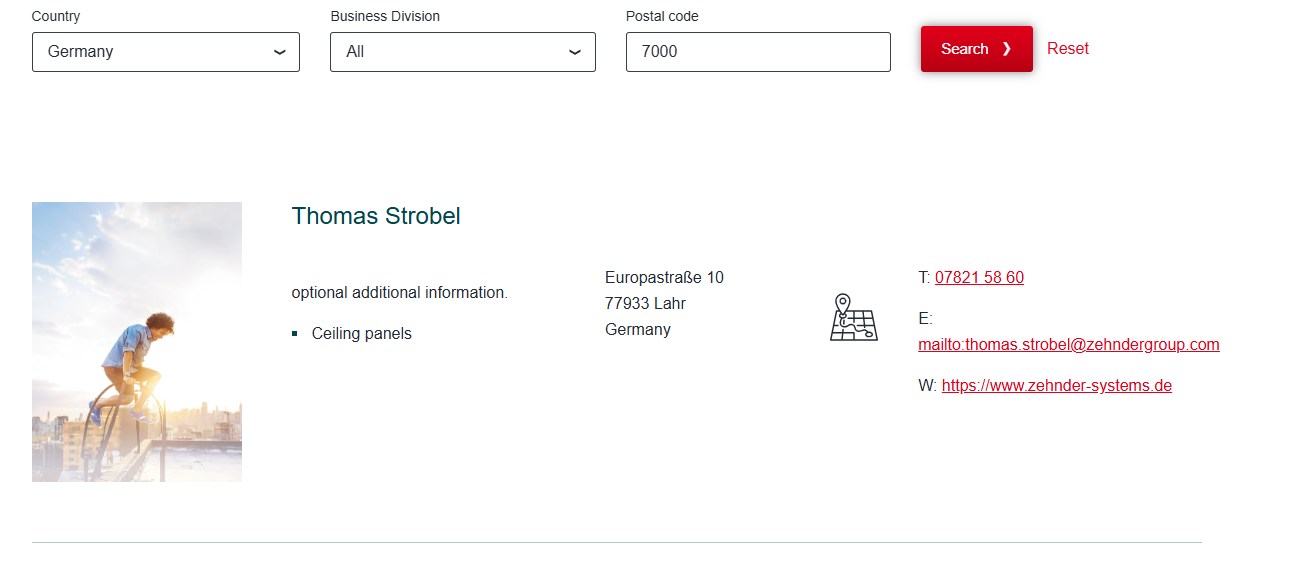The height and width of the screenshot is (583, 1292).
Task: Click the Business Division field label
Action: click(x=385, y=17)
